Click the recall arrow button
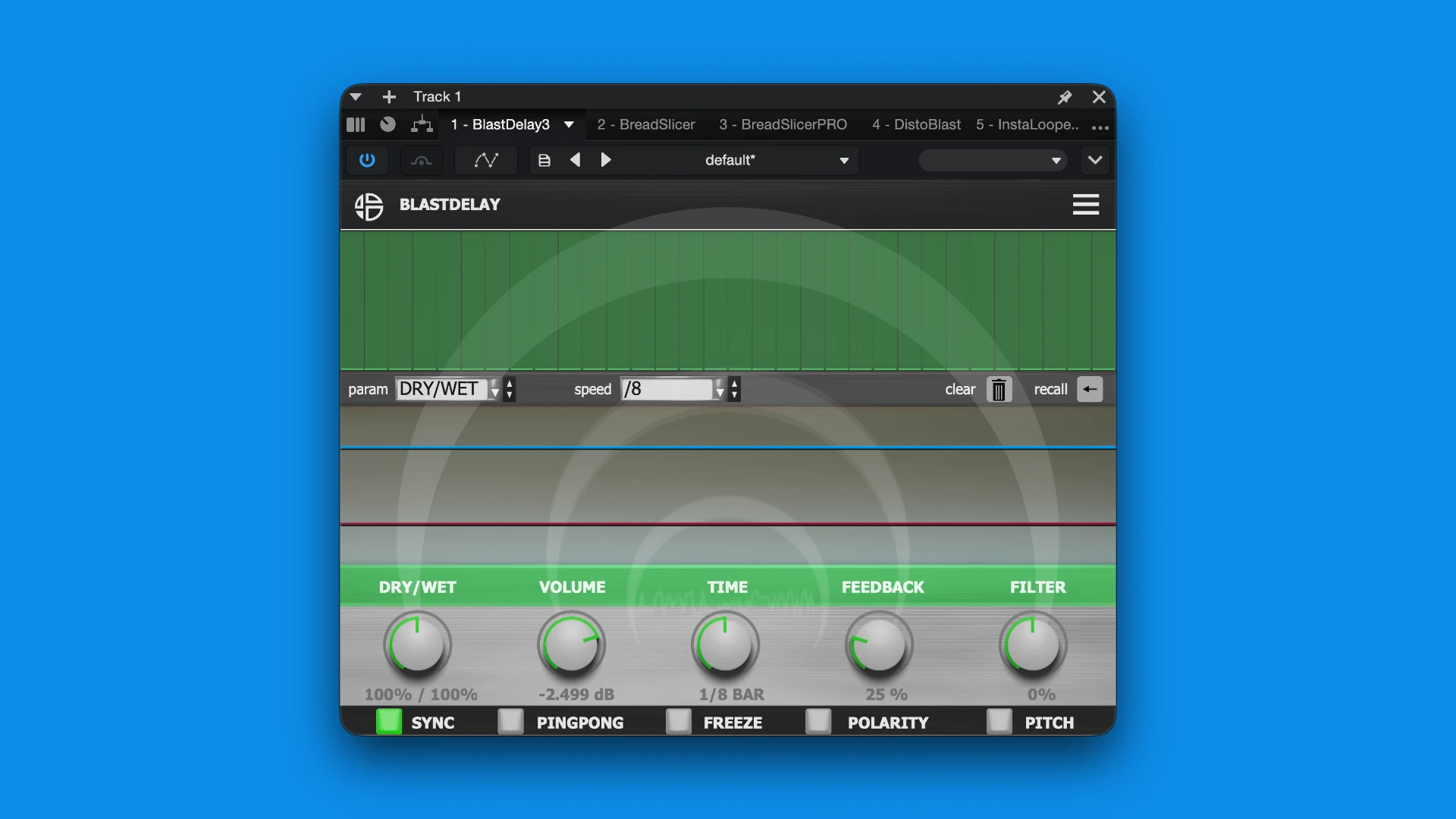The height and width of the screenshot is (819, 1456). click(1090, 389)
